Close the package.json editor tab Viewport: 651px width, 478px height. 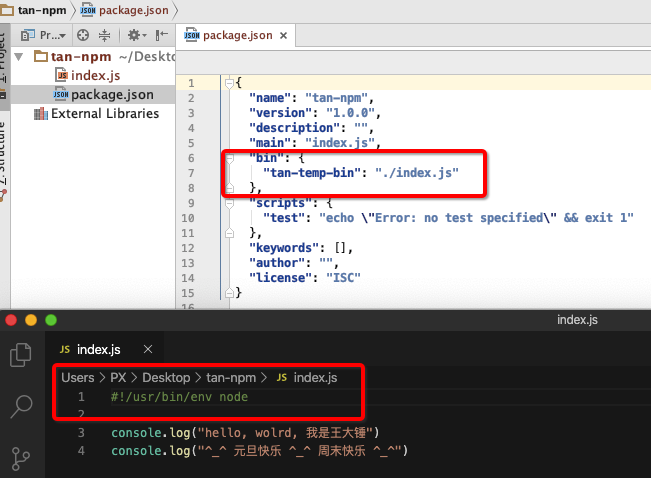click(283, 36)
